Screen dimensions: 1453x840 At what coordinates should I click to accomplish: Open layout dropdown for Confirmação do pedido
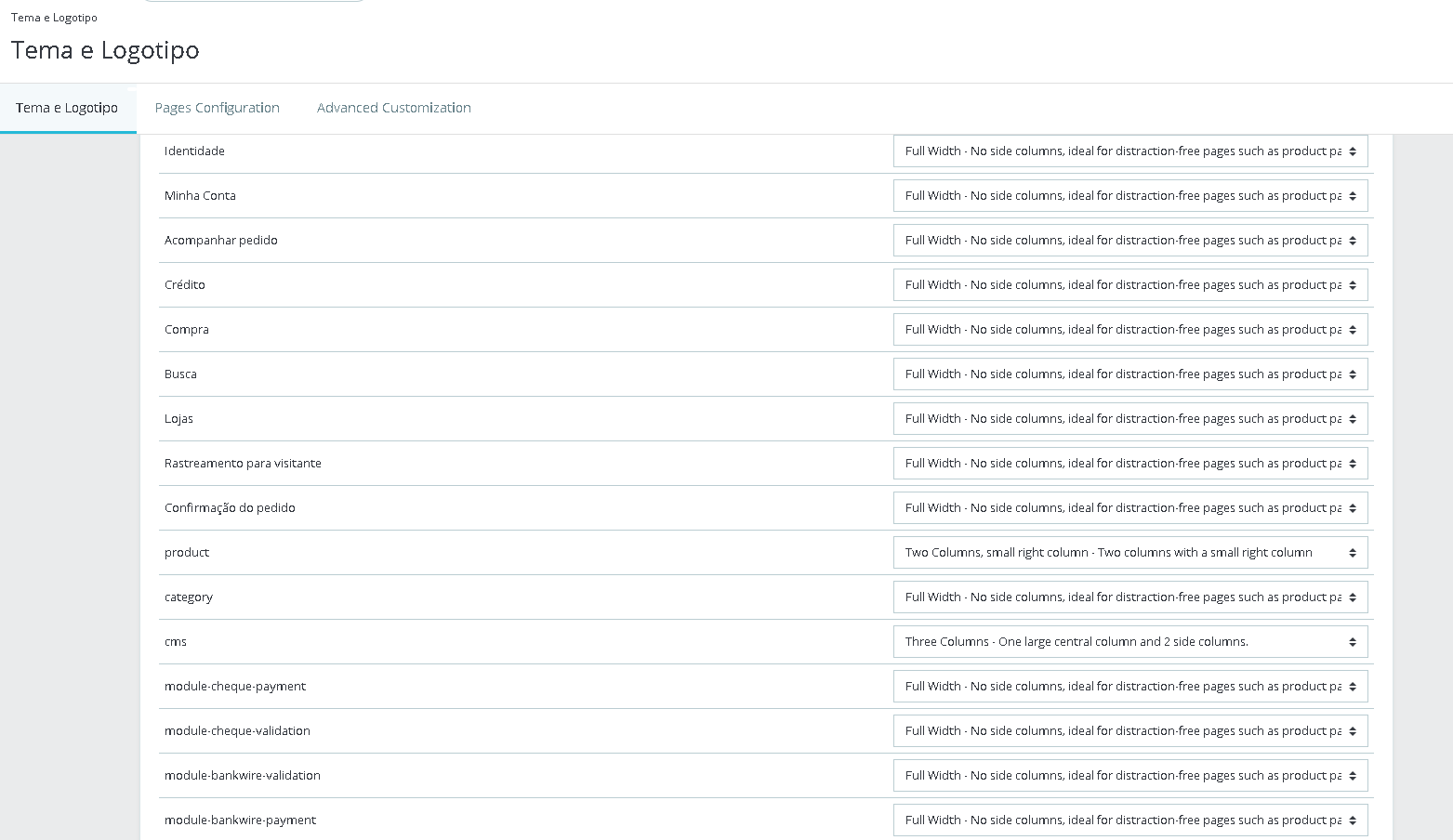1130,508
